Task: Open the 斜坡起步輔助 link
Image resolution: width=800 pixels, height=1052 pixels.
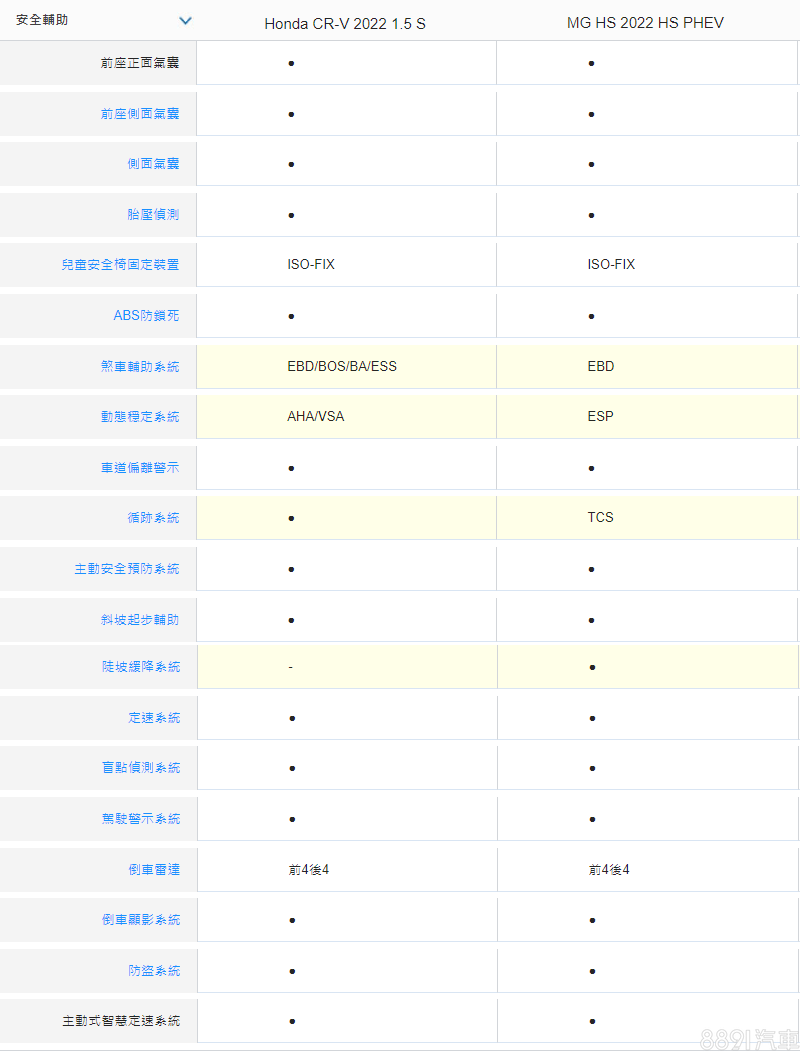Action: tap(140, 620)
